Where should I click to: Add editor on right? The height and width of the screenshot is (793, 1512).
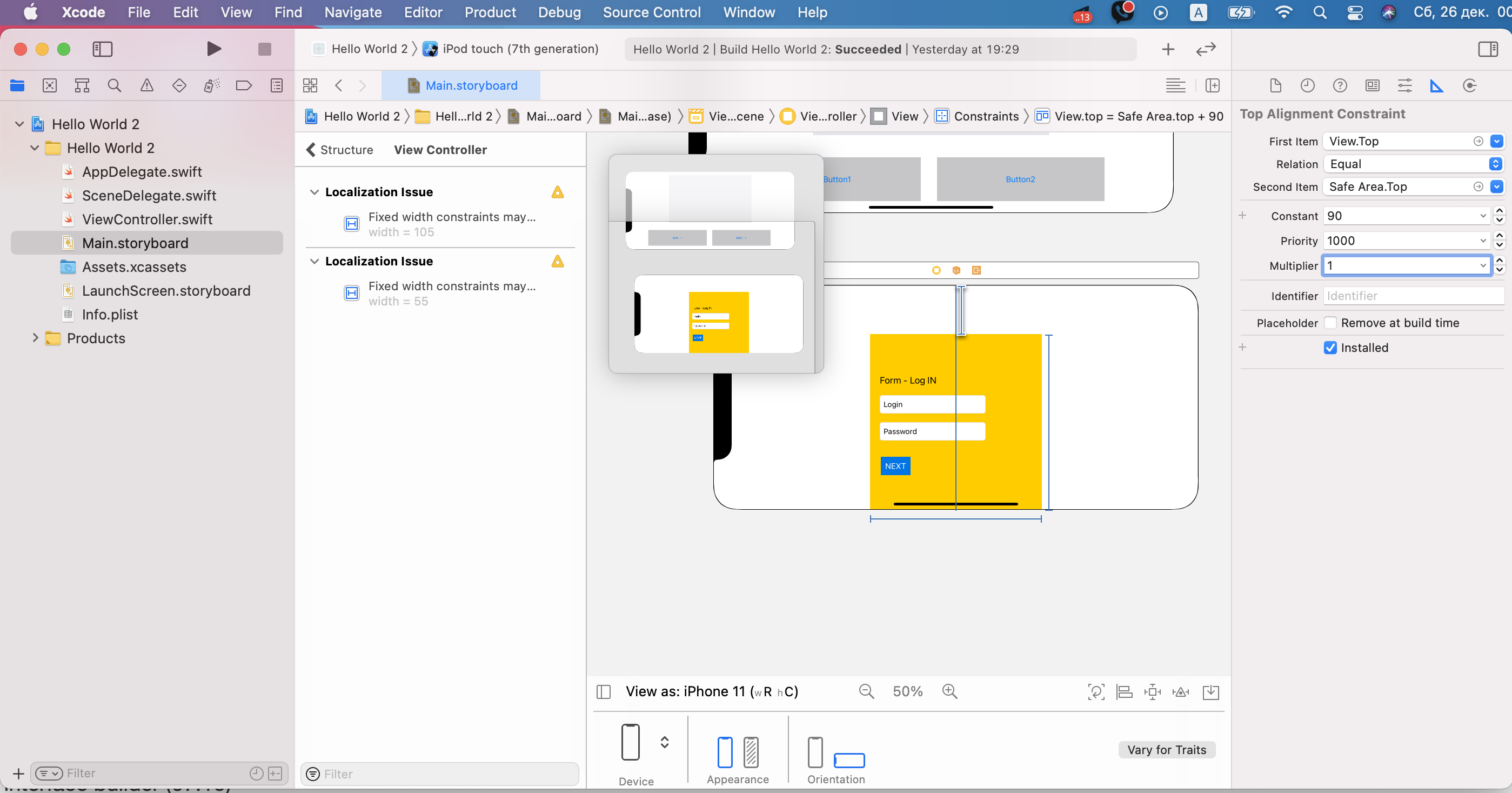(x=1213, y=86)
